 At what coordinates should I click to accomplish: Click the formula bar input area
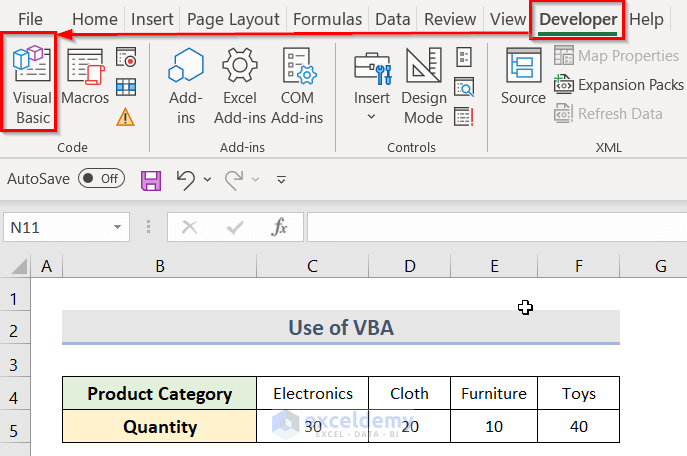[497, 227]
